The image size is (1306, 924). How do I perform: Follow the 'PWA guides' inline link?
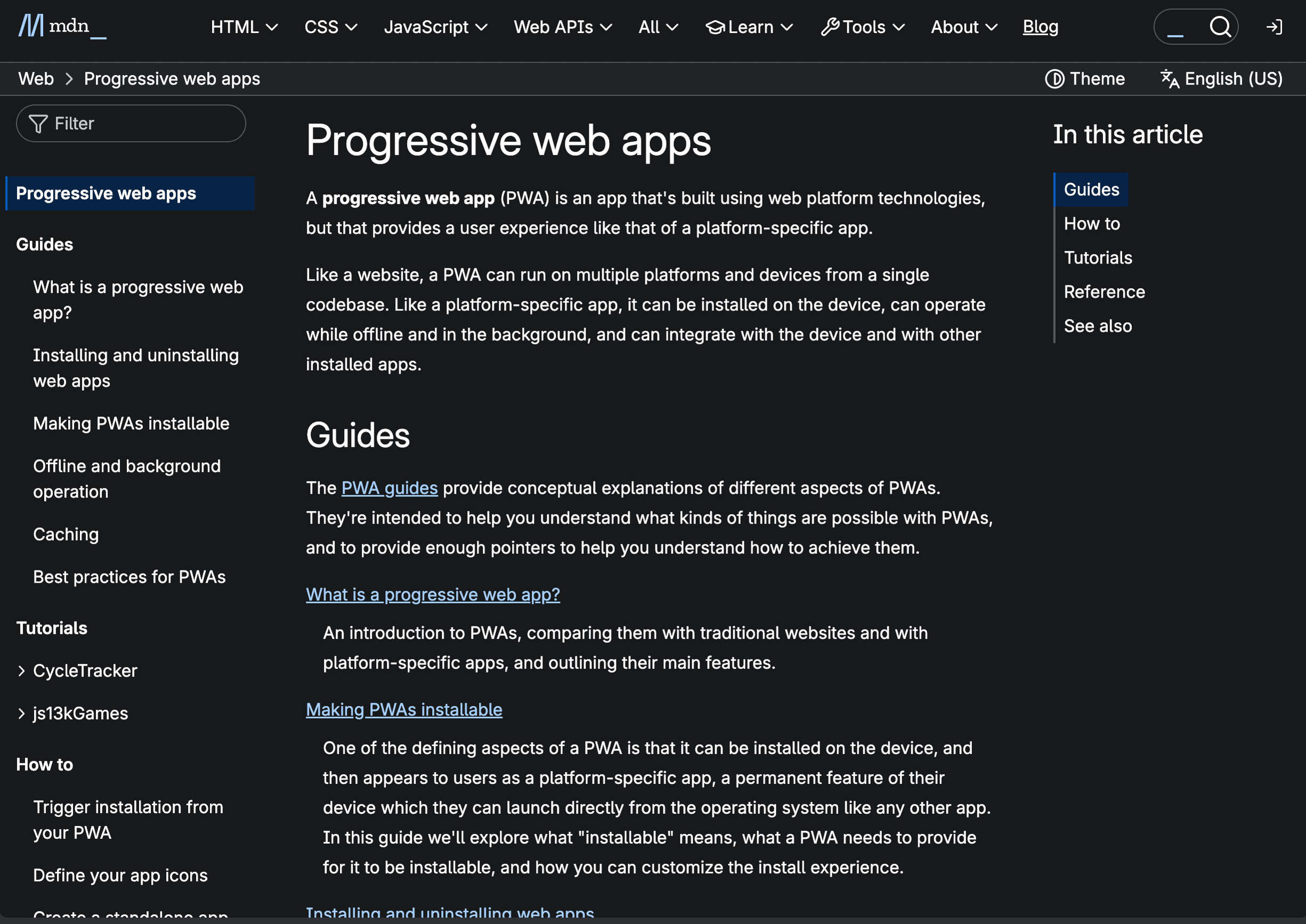click(390, 488)
